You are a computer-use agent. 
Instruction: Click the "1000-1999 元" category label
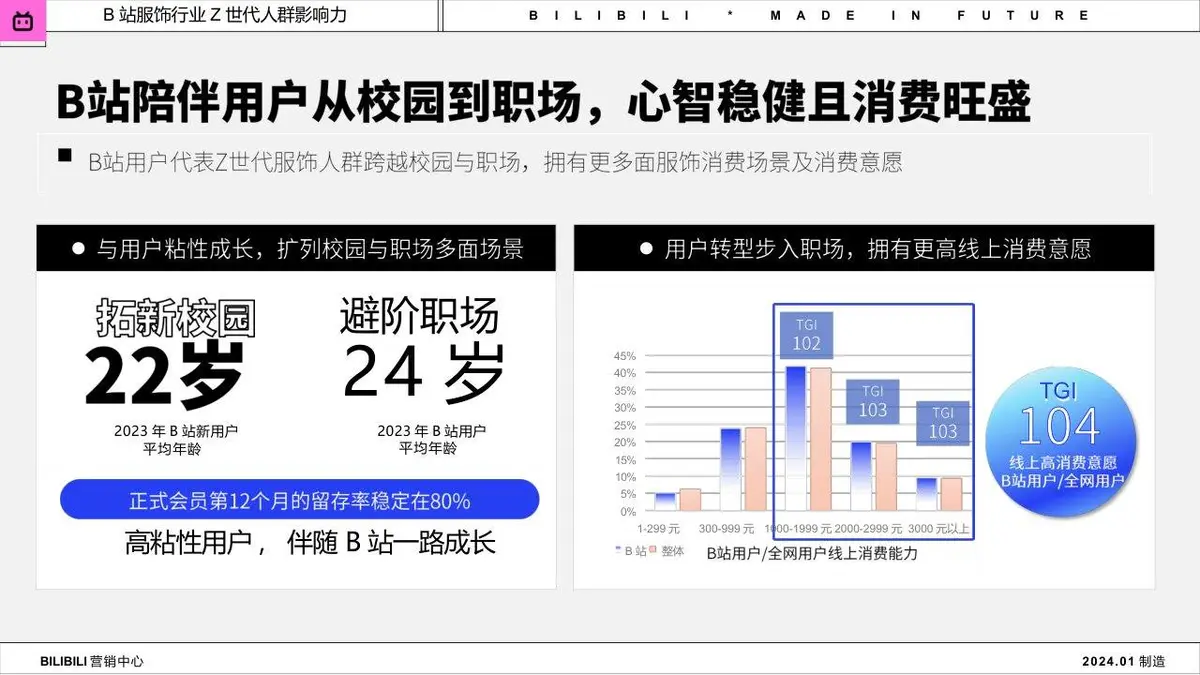point(797,528)
